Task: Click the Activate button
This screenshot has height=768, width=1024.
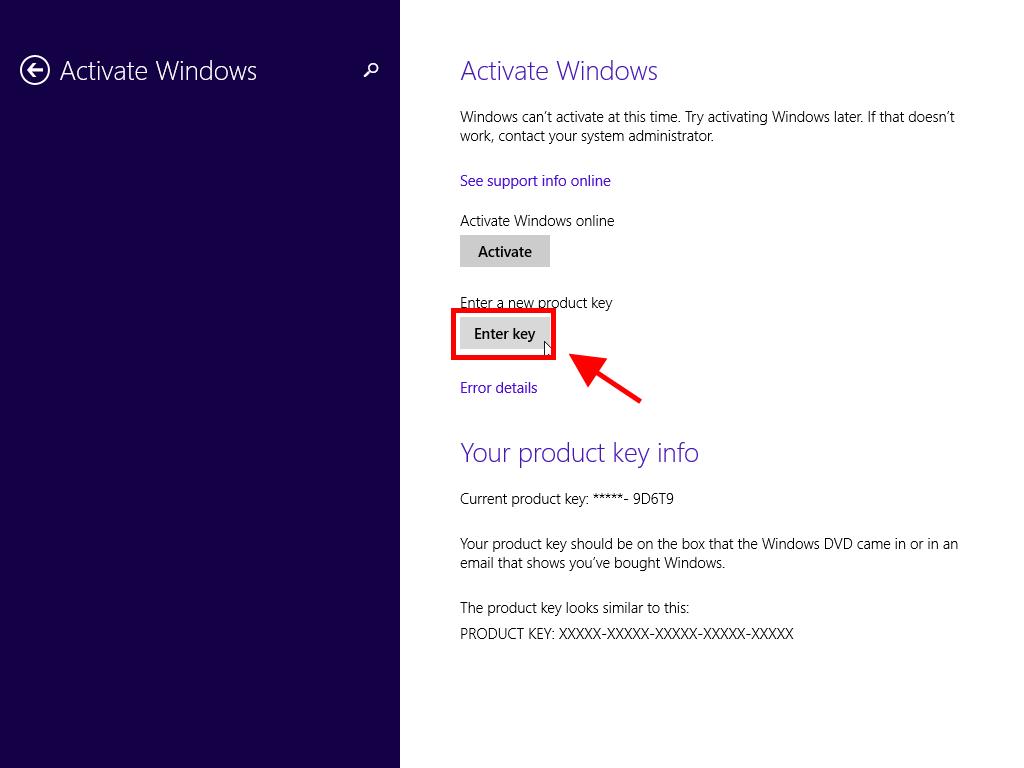Action: point(504,251)
